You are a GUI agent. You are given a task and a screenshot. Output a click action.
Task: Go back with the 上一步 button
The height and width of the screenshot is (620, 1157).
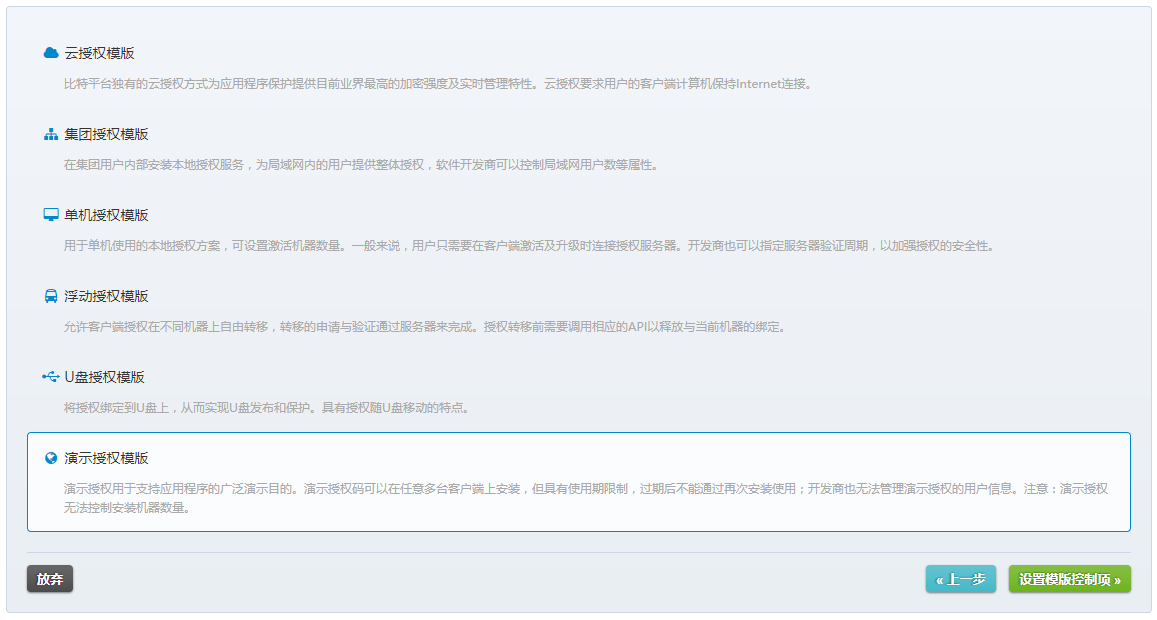pyautogui.click(x=961, y=579)
